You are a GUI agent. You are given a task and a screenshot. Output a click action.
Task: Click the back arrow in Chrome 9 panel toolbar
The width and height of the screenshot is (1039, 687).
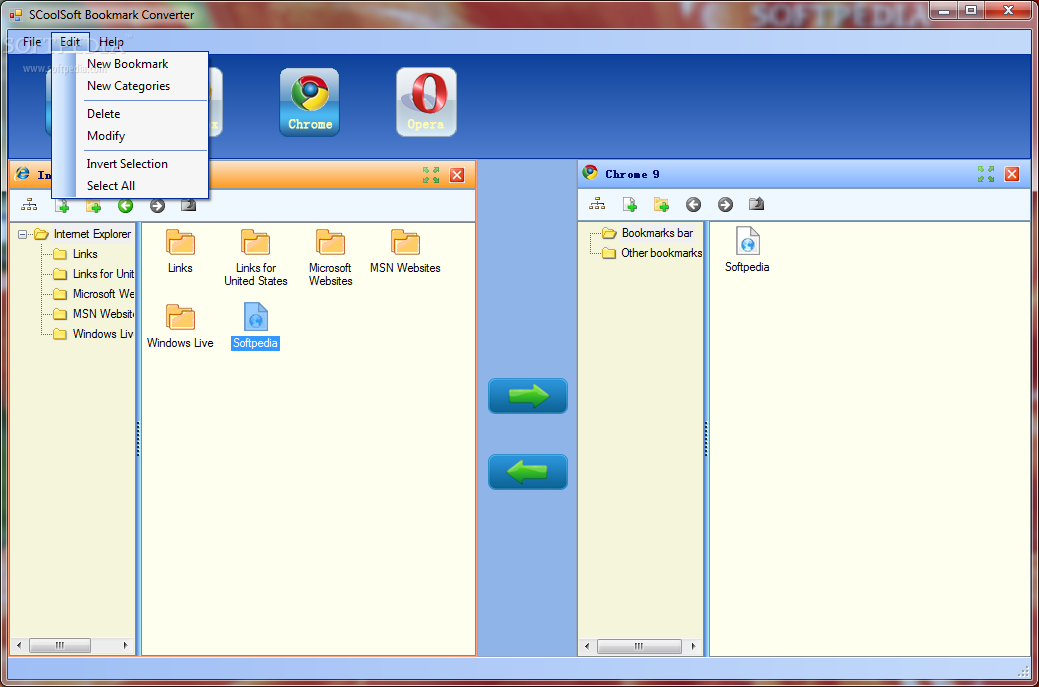(x=693, y=205)
